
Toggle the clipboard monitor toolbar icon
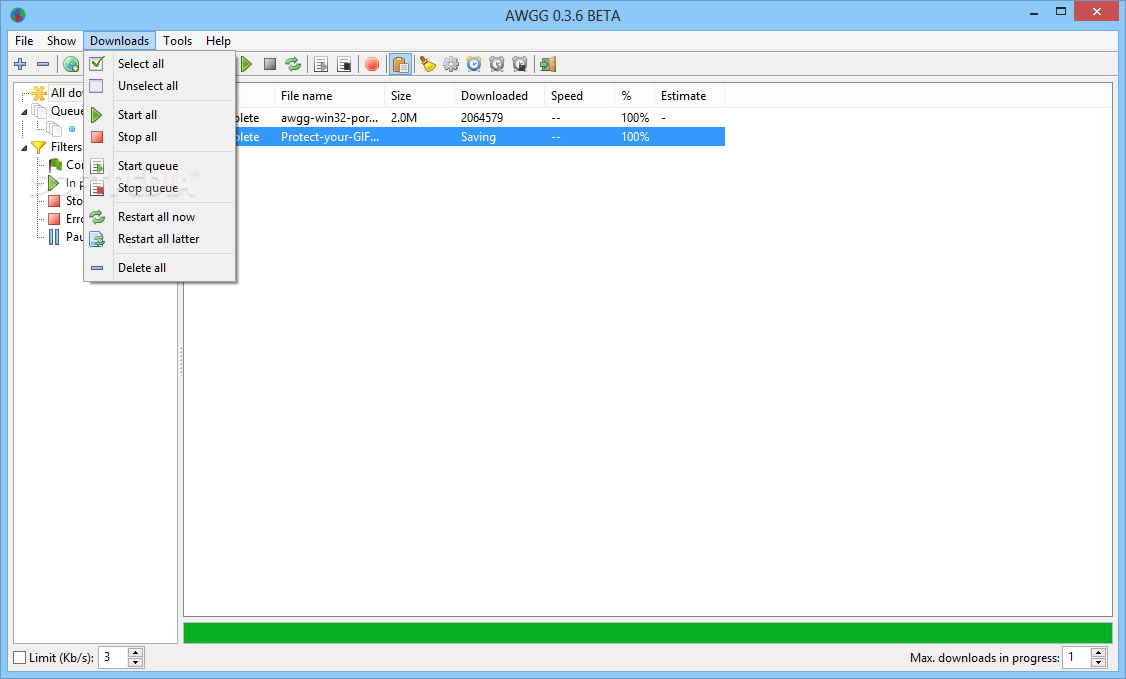400,64
